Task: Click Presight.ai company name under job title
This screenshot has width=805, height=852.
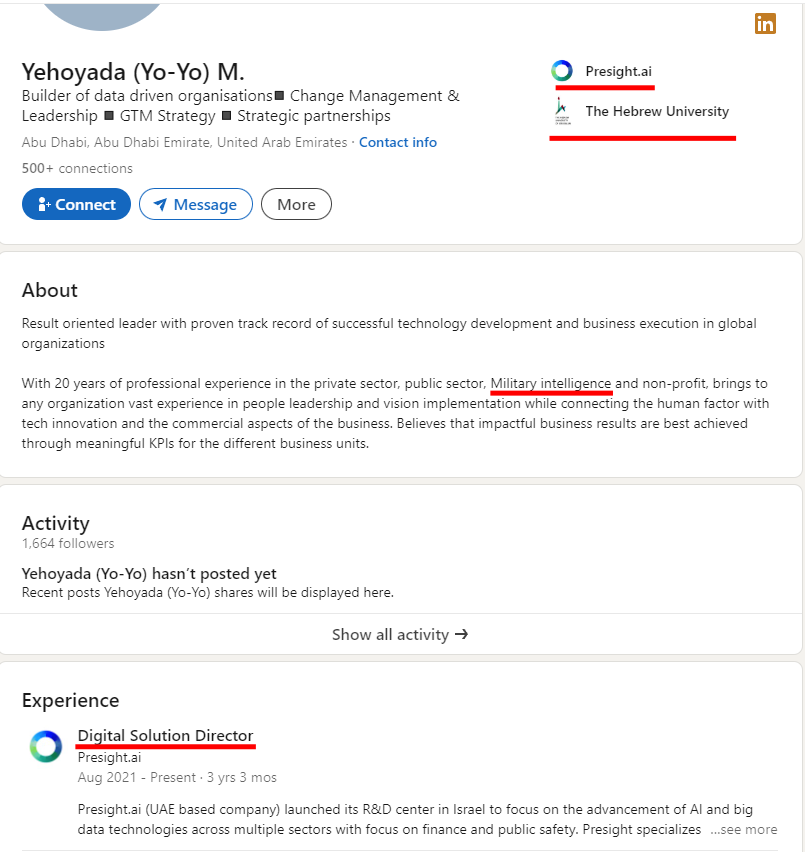Action: point(109,757)
